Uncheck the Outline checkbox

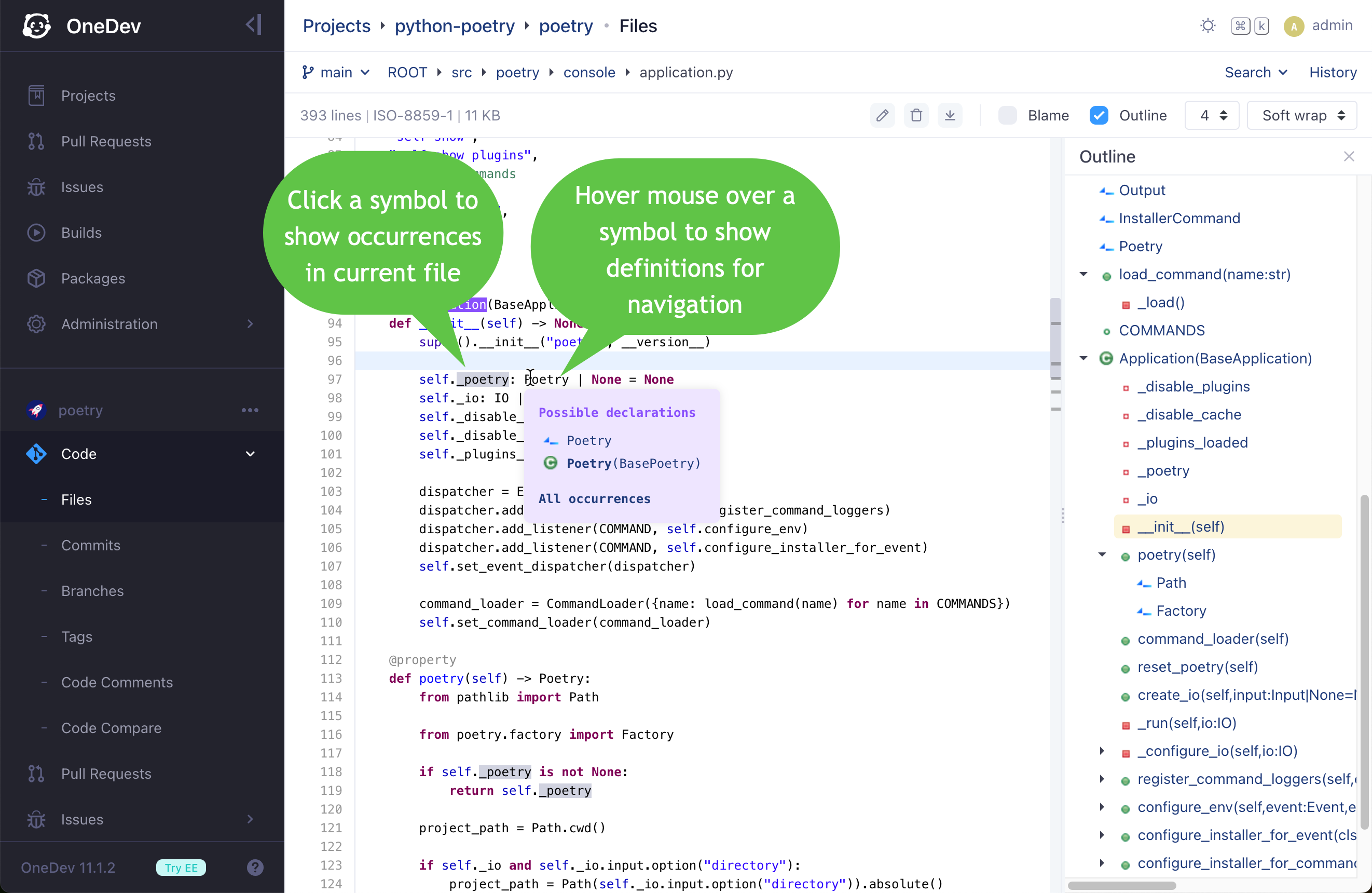1099,115
